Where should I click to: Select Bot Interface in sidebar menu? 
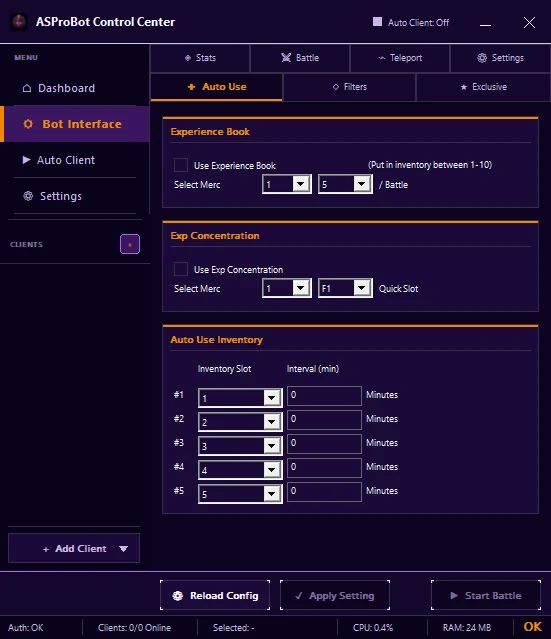(75, 124)
